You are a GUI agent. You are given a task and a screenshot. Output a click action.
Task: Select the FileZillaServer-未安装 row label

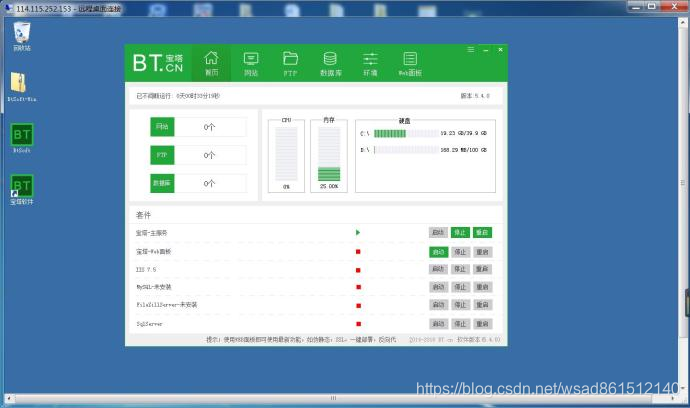pos(167,305)
